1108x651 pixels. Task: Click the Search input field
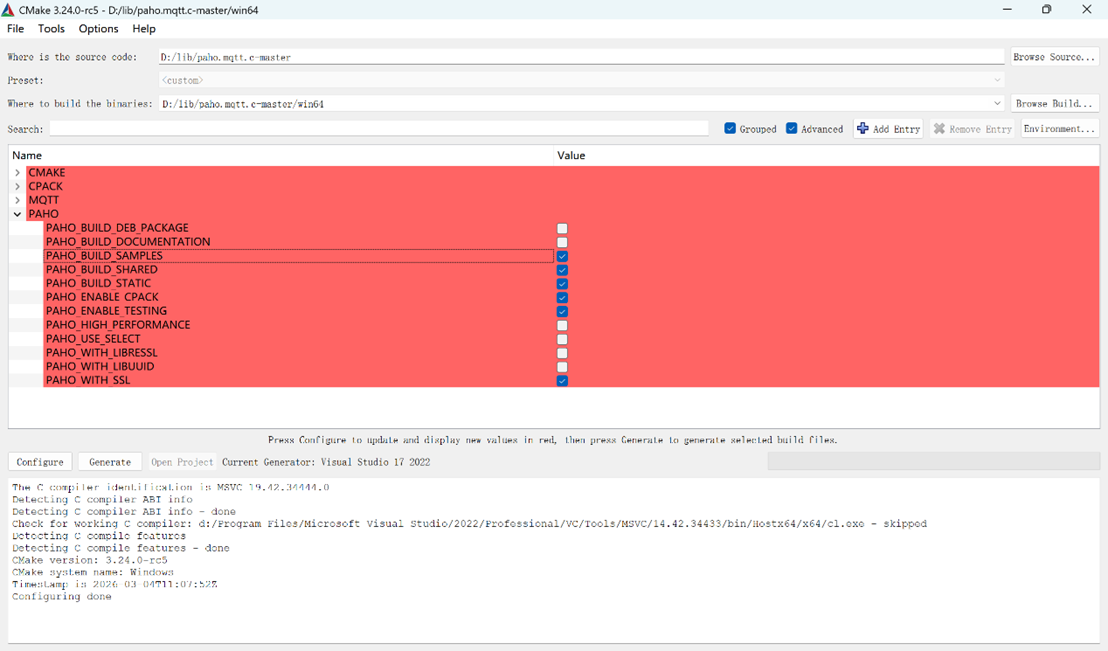tap(379, 129)
